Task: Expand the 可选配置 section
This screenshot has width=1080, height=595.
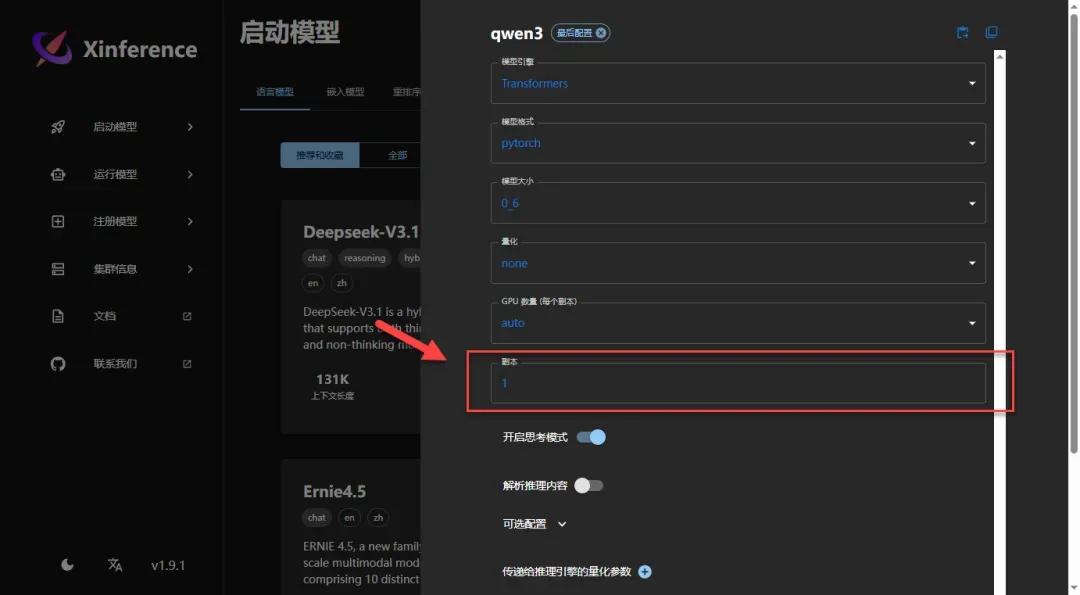Action: click(x=534, y=524)
